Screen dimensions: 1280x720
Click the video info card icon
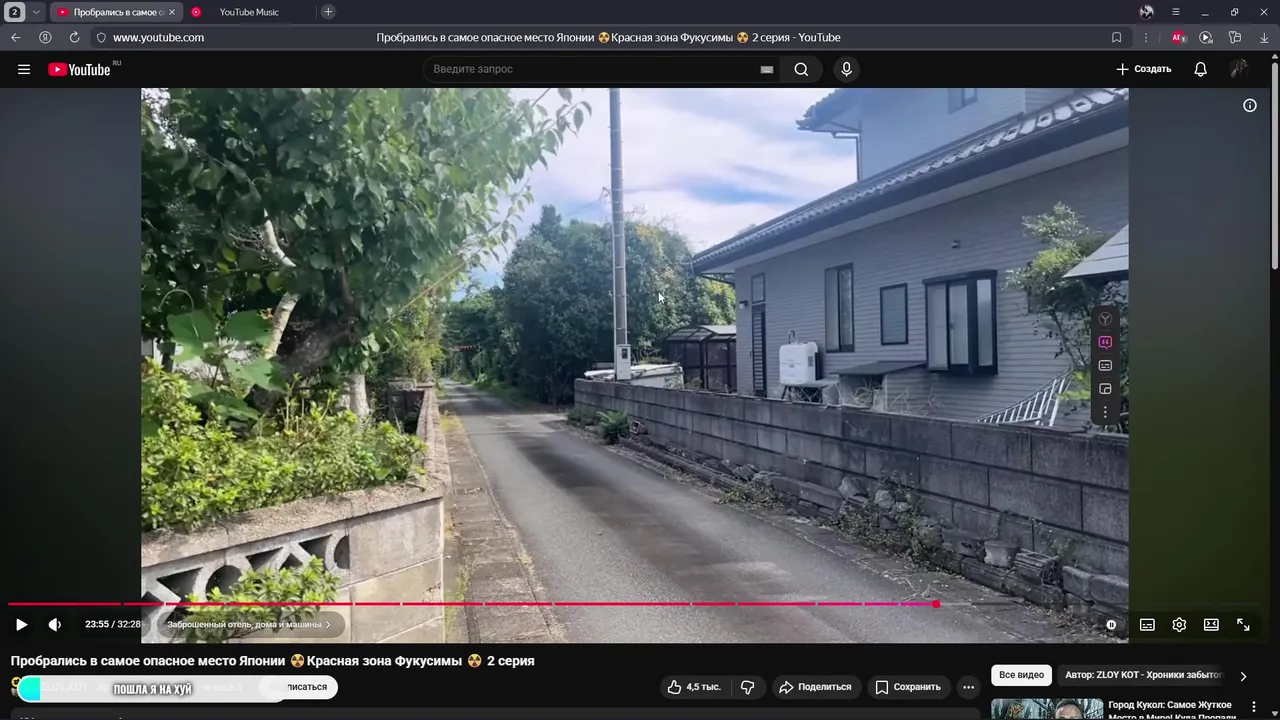[x=1250, y=105]
